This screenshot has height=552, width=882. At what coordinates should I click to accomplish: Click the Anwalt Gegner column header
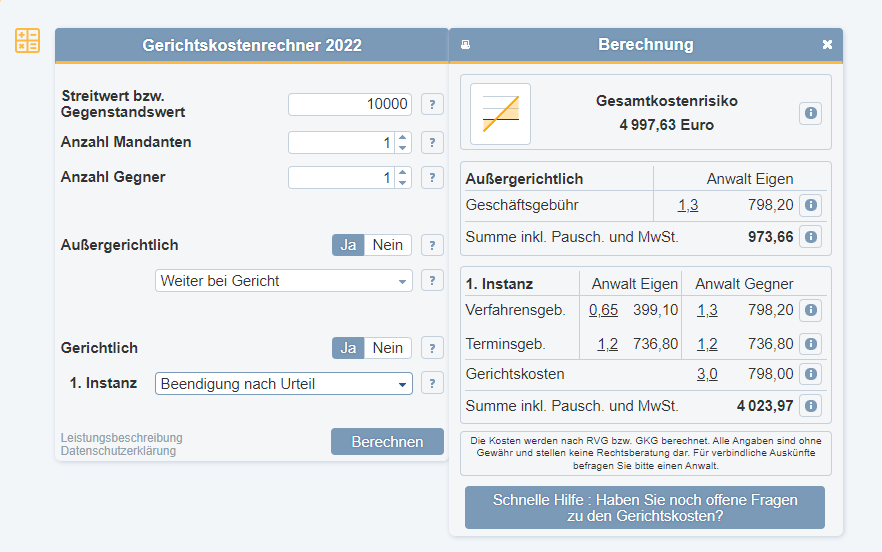tap(744, 284)
